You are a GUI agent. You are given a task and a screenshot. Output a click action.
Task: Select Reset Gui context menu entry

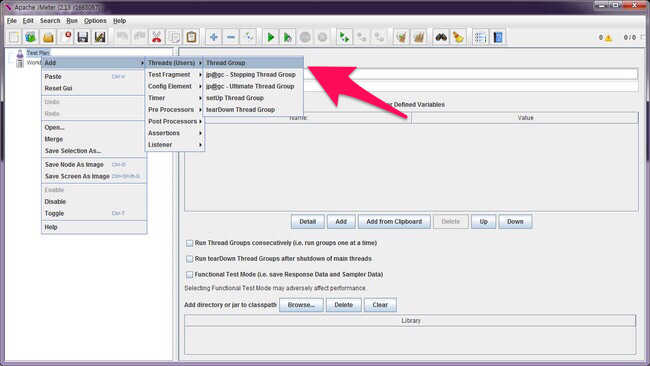tap(94, 88)
